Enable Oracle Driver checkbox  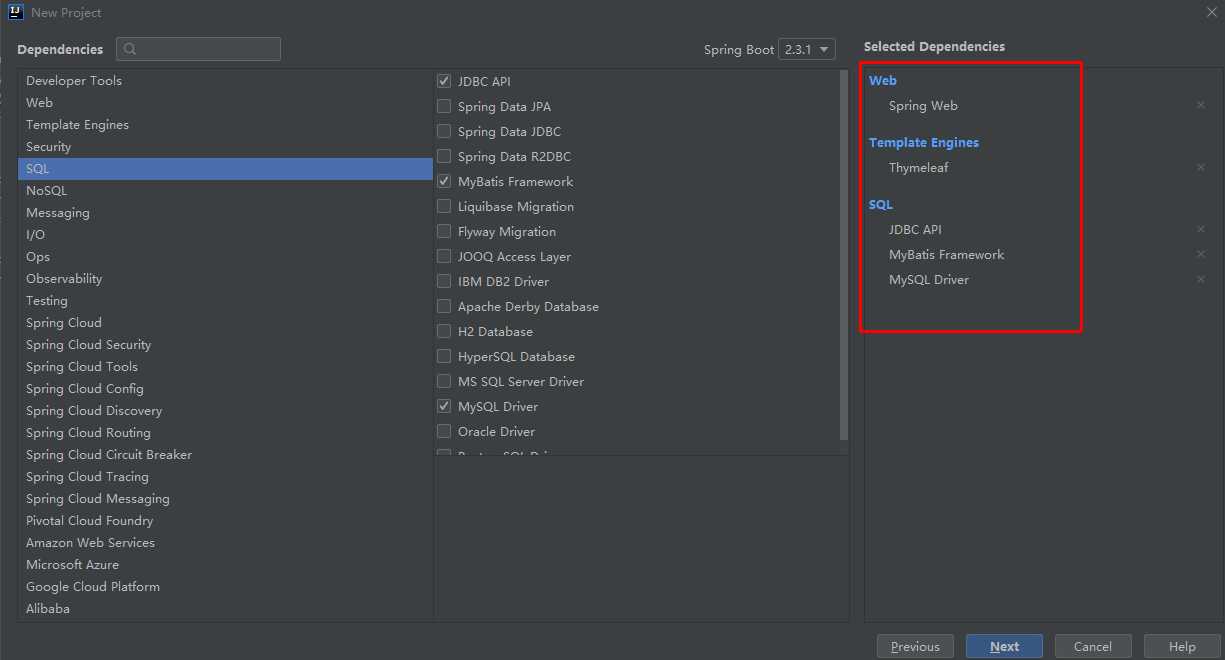click(x=444, y=431)
